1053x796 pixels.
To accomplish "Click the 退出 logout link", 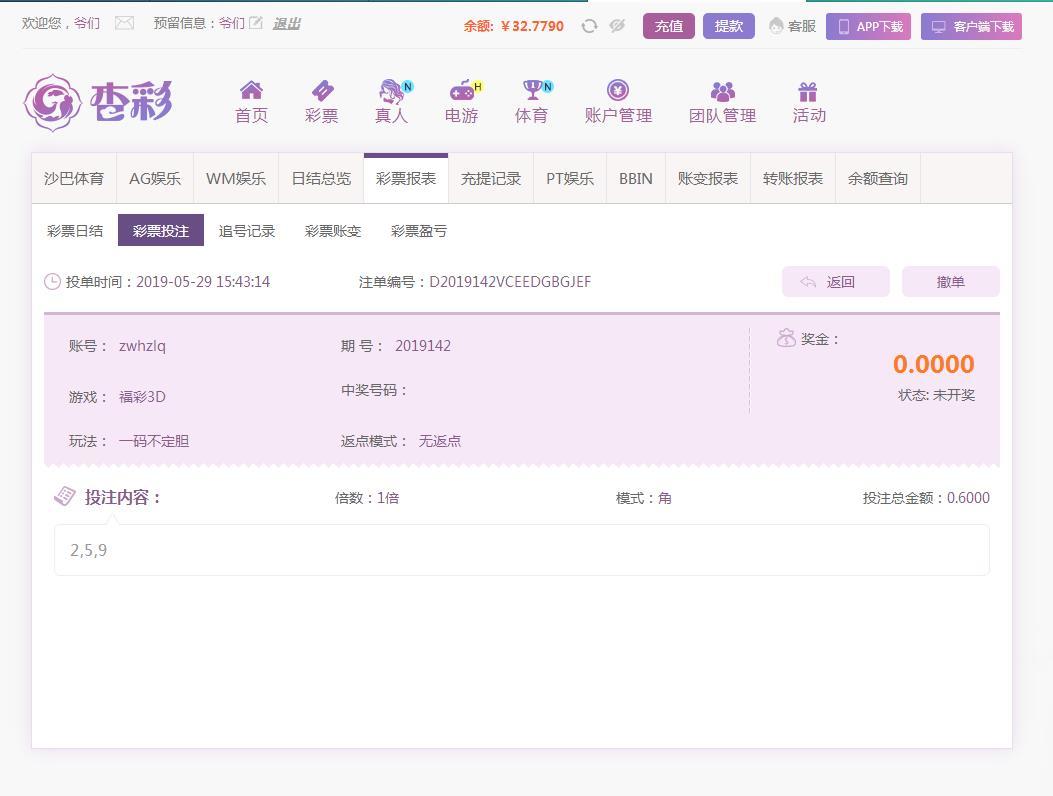I will pos(286,23).
